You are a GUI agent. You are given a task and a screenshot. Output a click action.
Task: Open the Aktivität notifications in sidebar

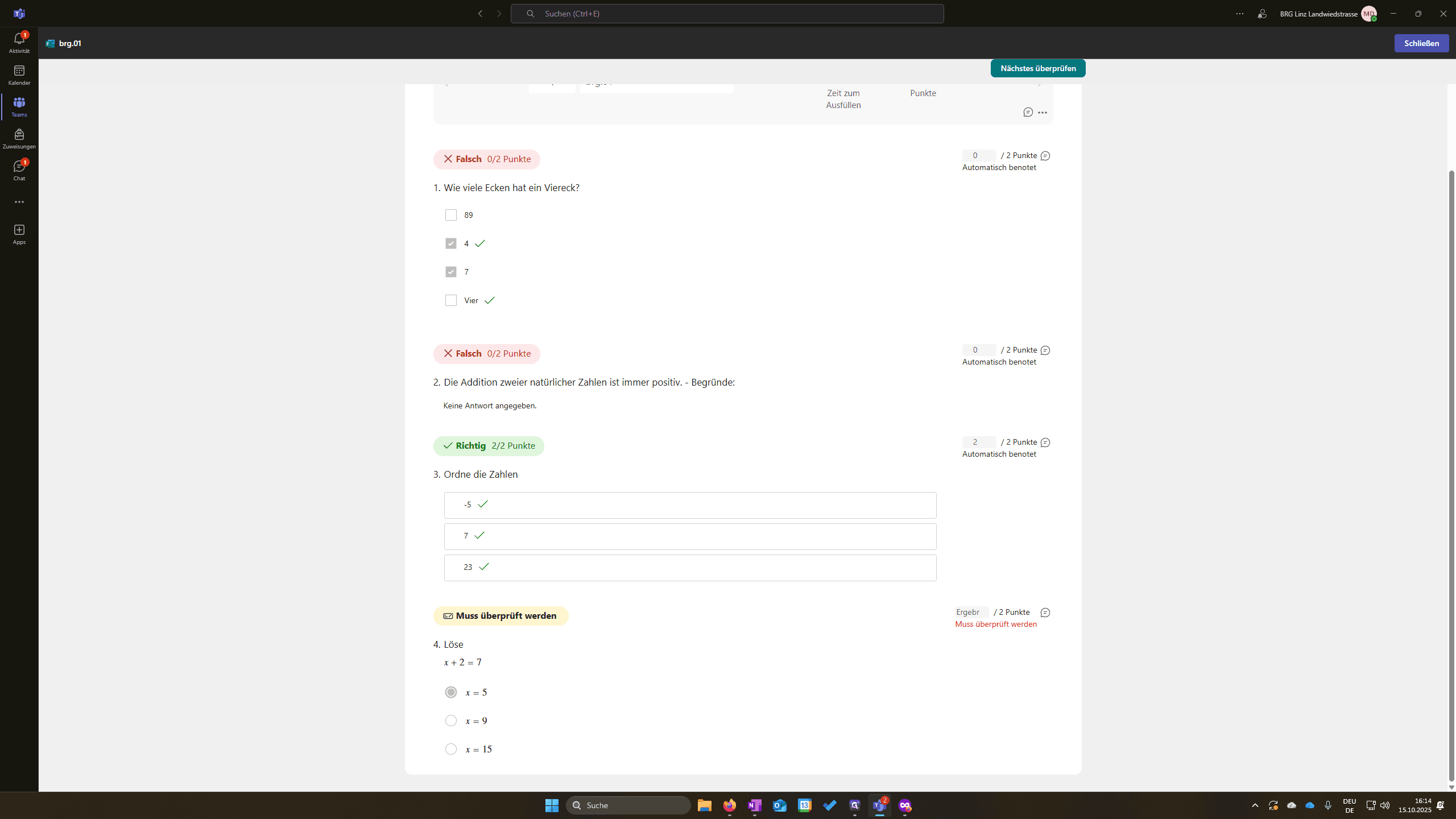point(19,43)
